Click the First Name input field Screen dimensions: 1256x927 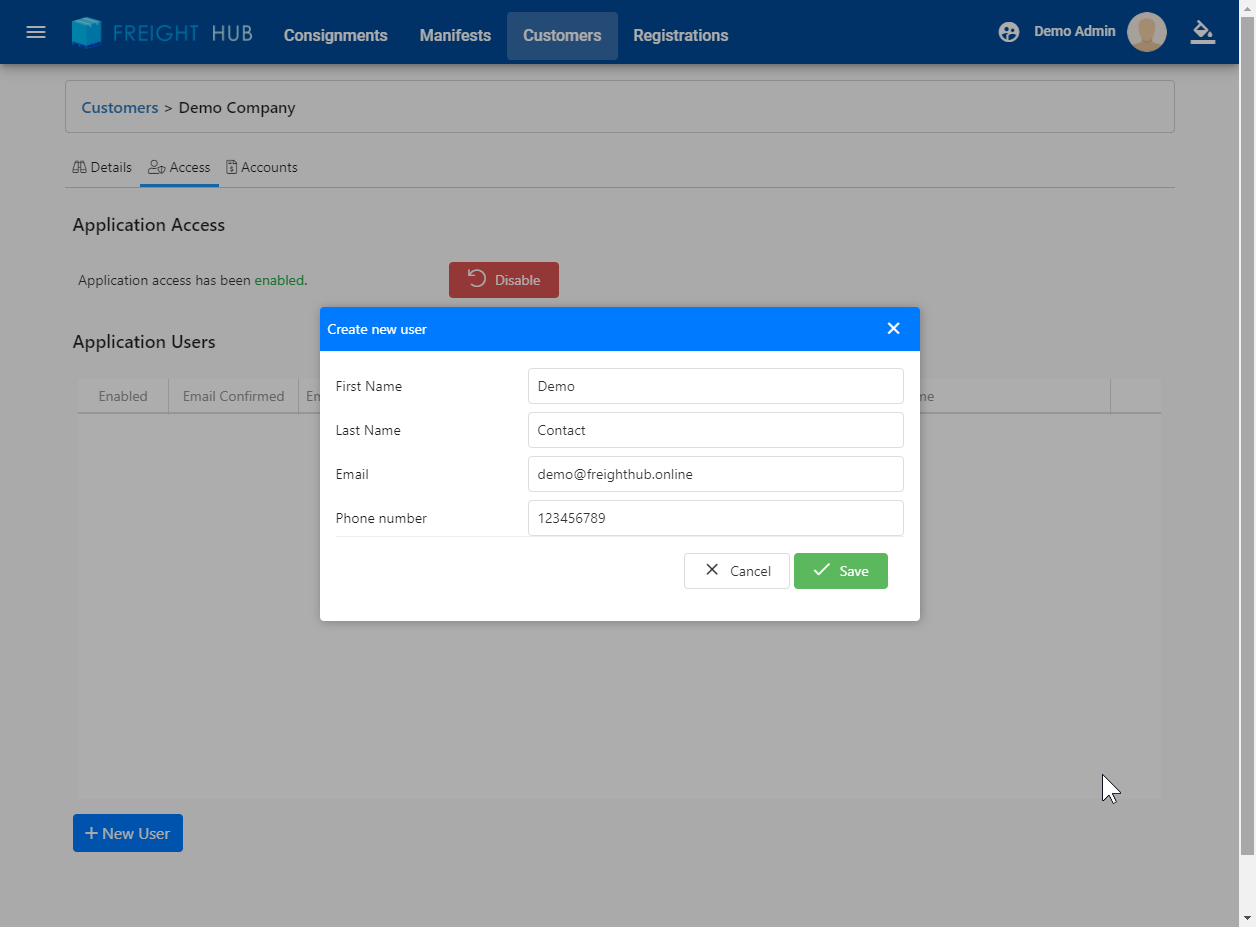[x=715, y=386]
